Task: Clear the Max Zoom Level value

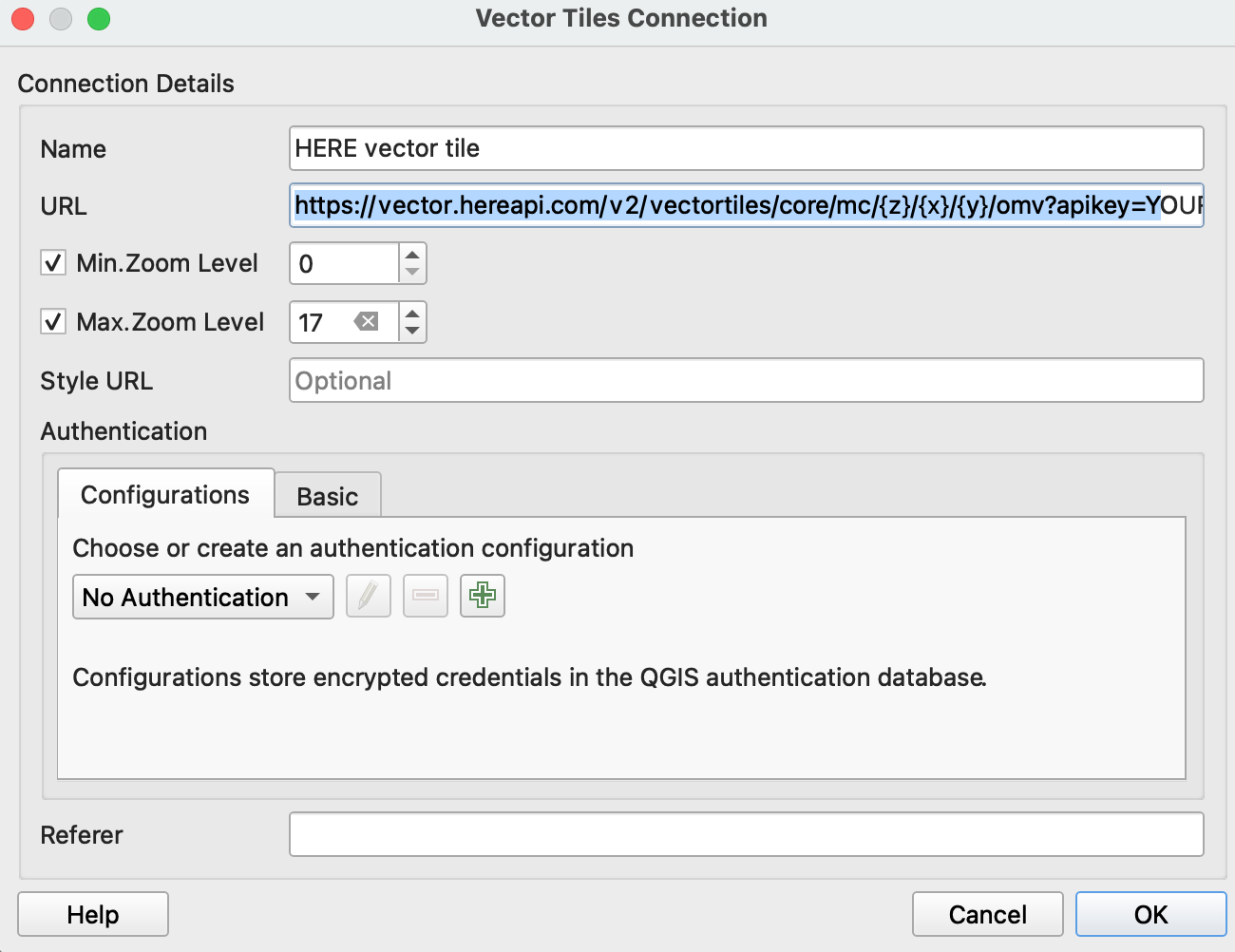Action: pyautogui.click(x=366, y=322)
